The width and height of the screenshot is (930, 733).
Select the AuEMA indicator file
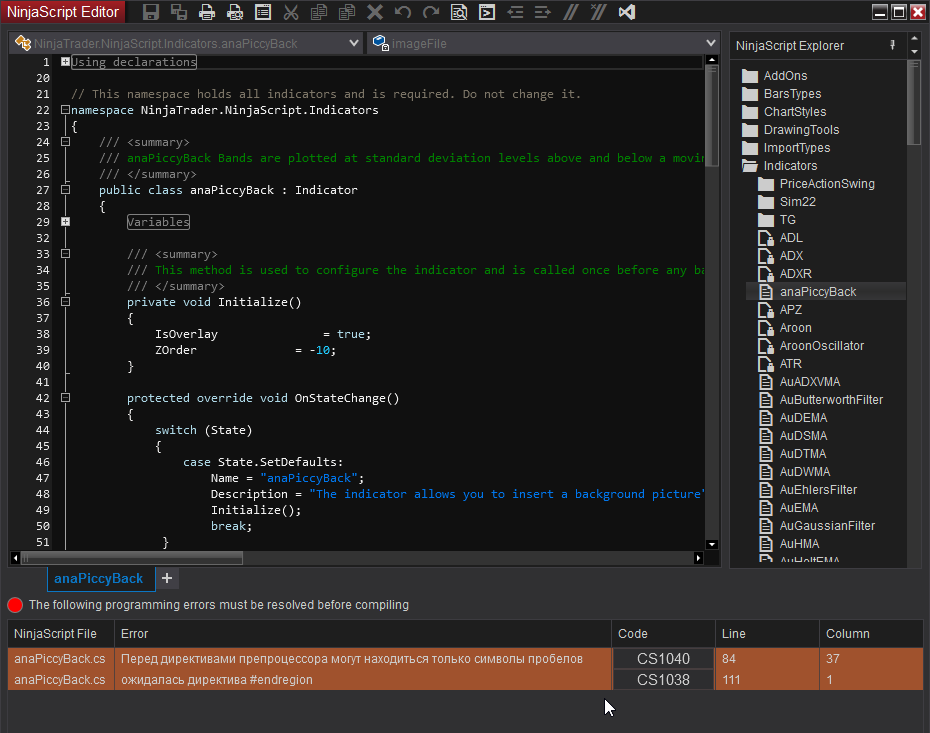click(x=799, y=508)
